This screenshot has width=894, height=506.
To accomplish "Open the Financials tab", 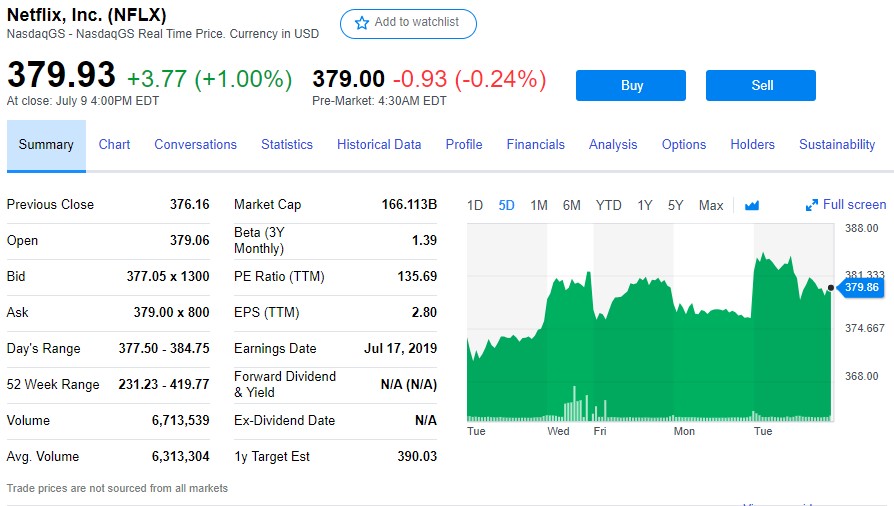I will [x=535, y=145].
